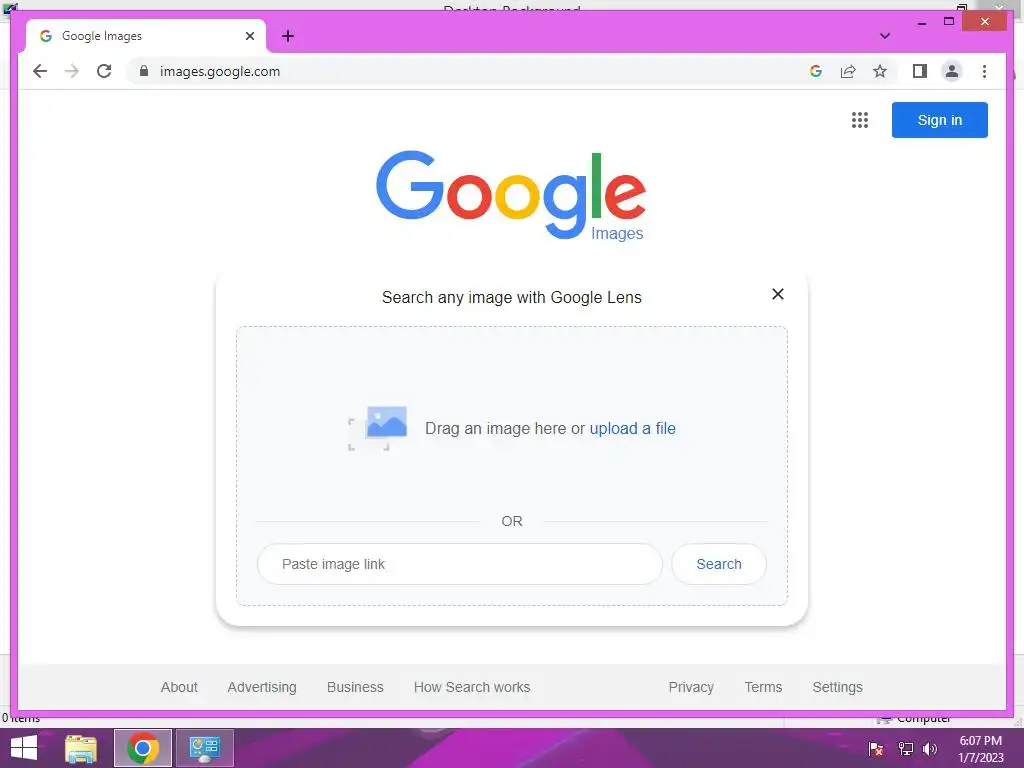1024x768 pixels.
Task: Open the Windows Start menu
Action: (24, 748)
